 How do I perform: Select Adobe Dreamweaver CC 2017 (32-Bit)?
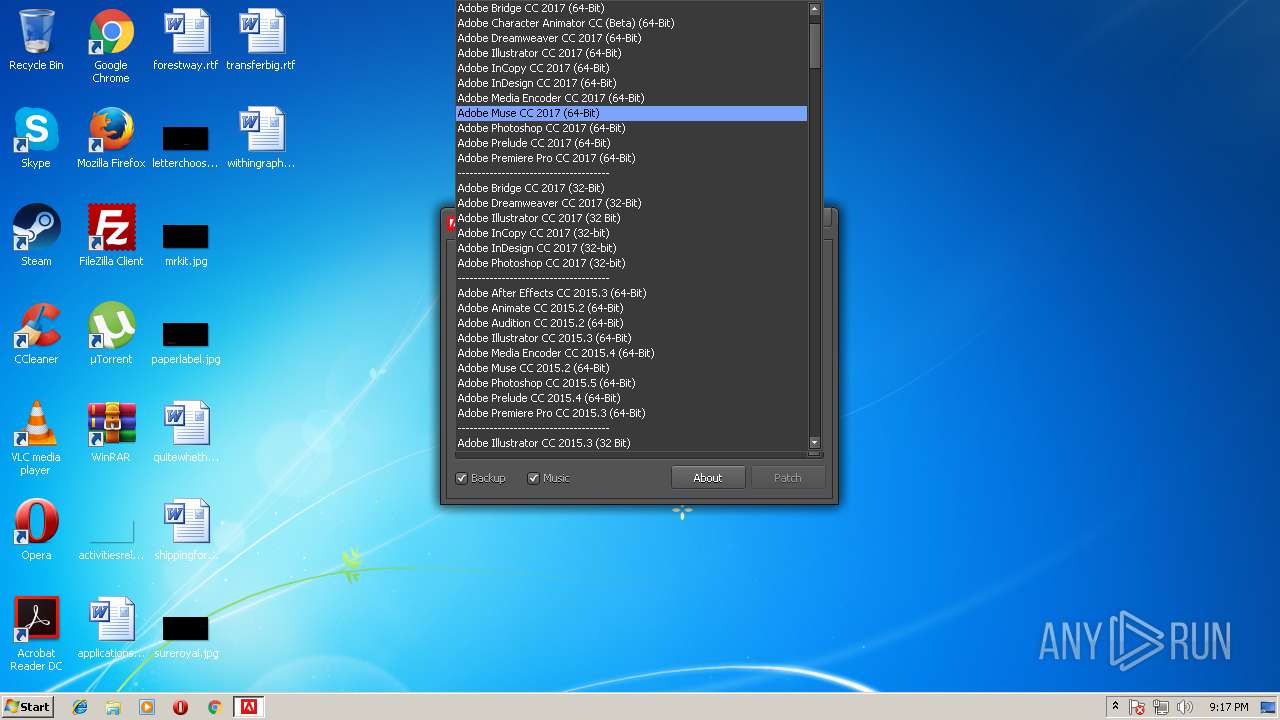(x=631, y=203)
